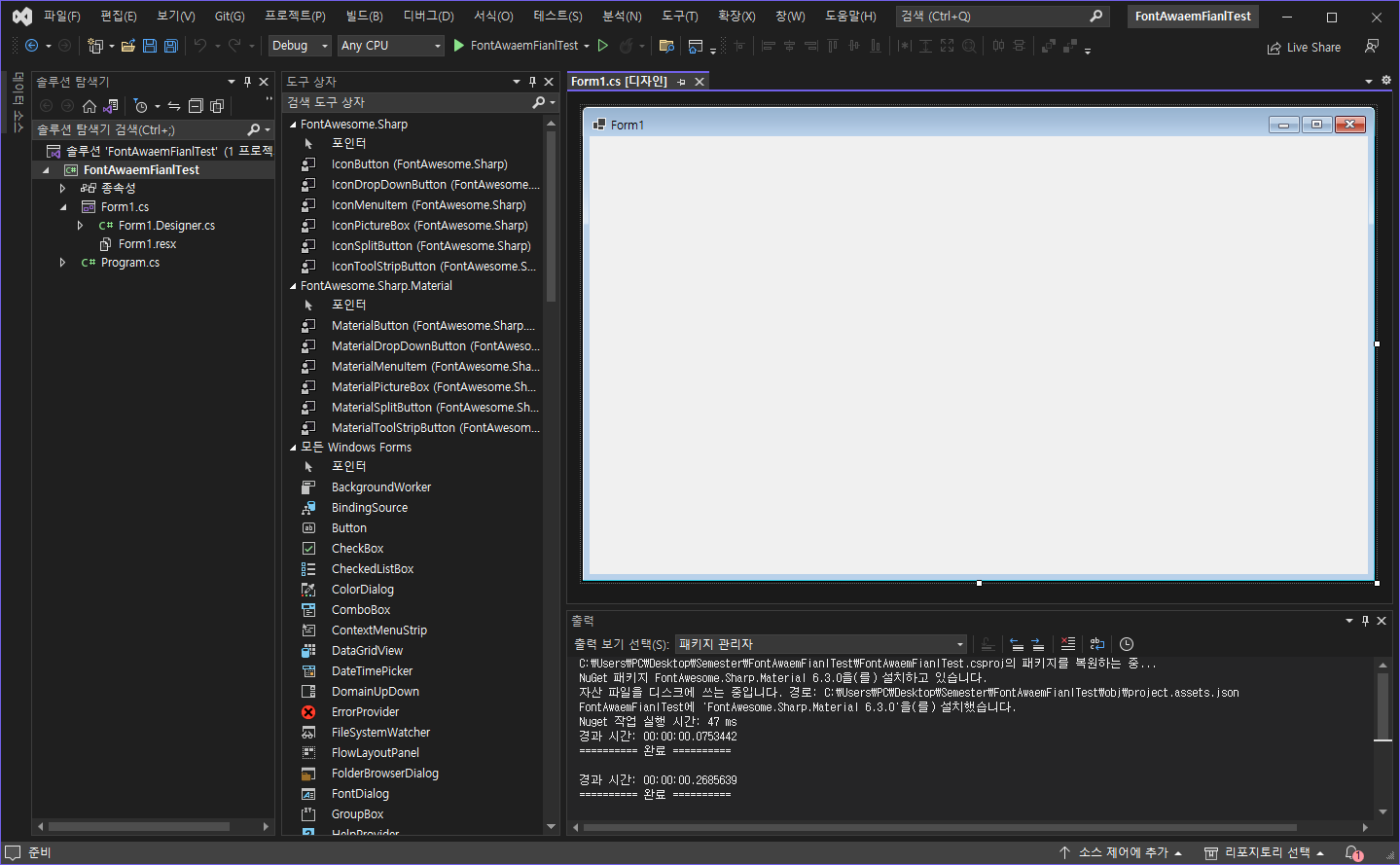This screenshot has height=865, width=1400.
Task: Click the Solution Explorer search field
Action: (139, 129)
